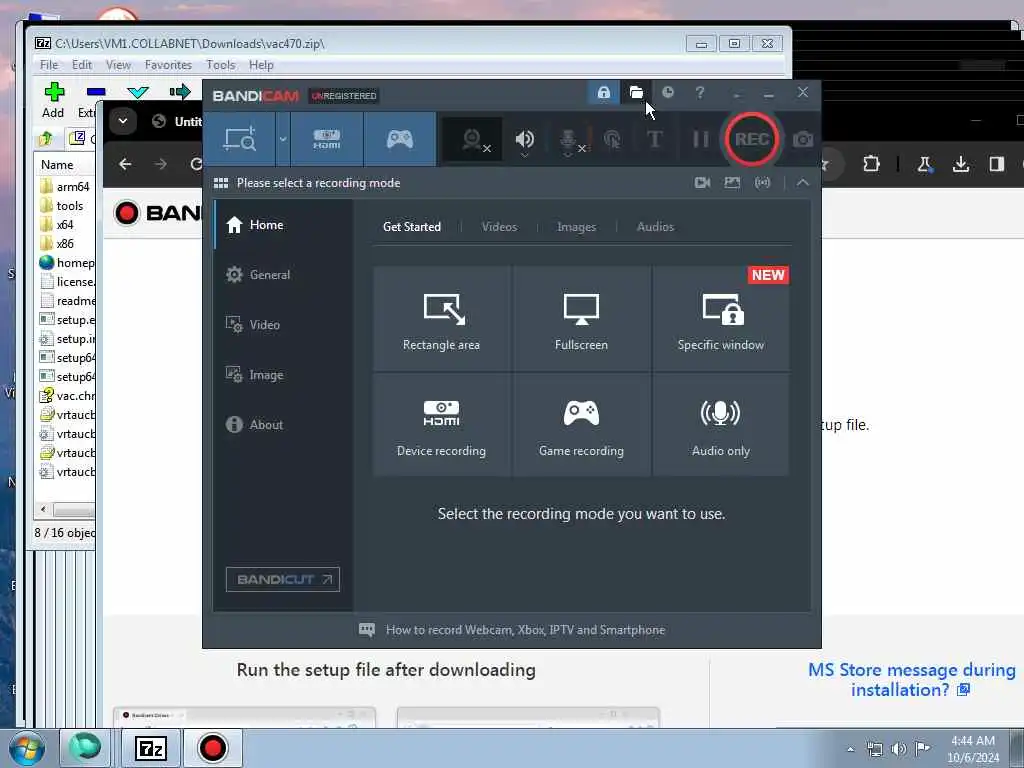The image size is (1024, 768).
Task: Take a screenshot with the camera icon
Action: tap(803, 139)
